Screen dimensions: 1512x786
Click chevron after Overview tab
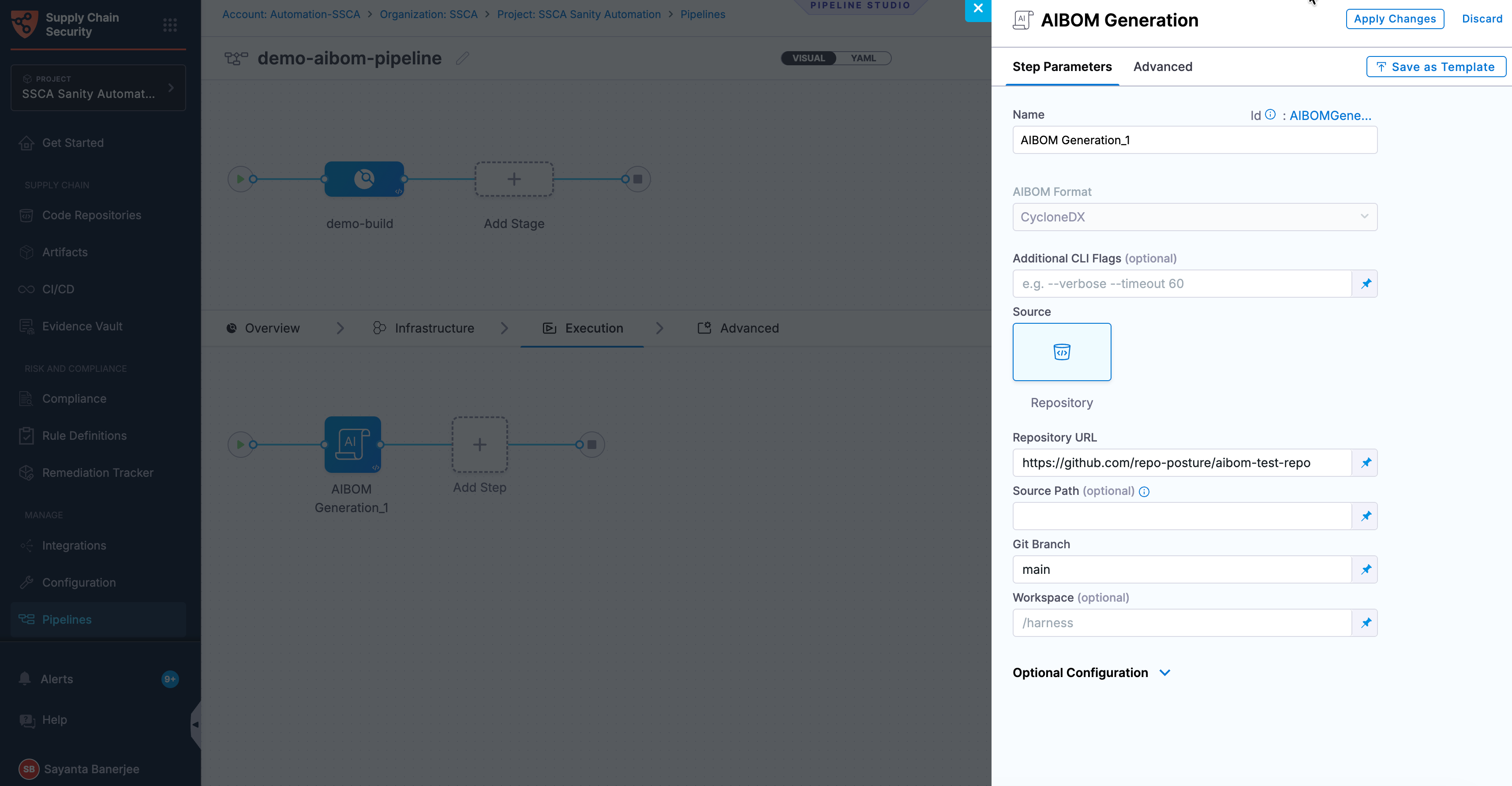[x=341, y=328]
